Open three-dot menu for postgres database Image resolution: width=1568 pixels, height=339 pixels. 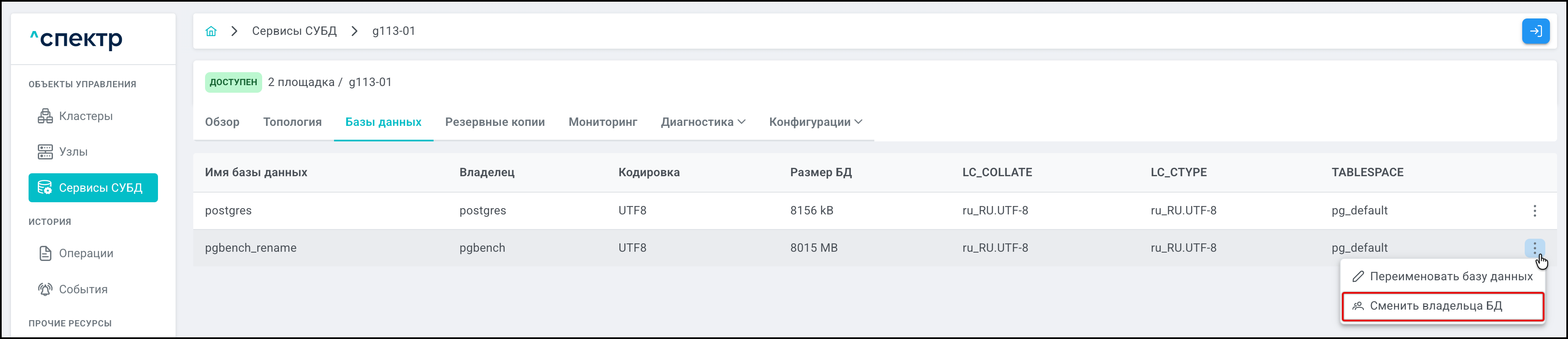(1534, 211)
